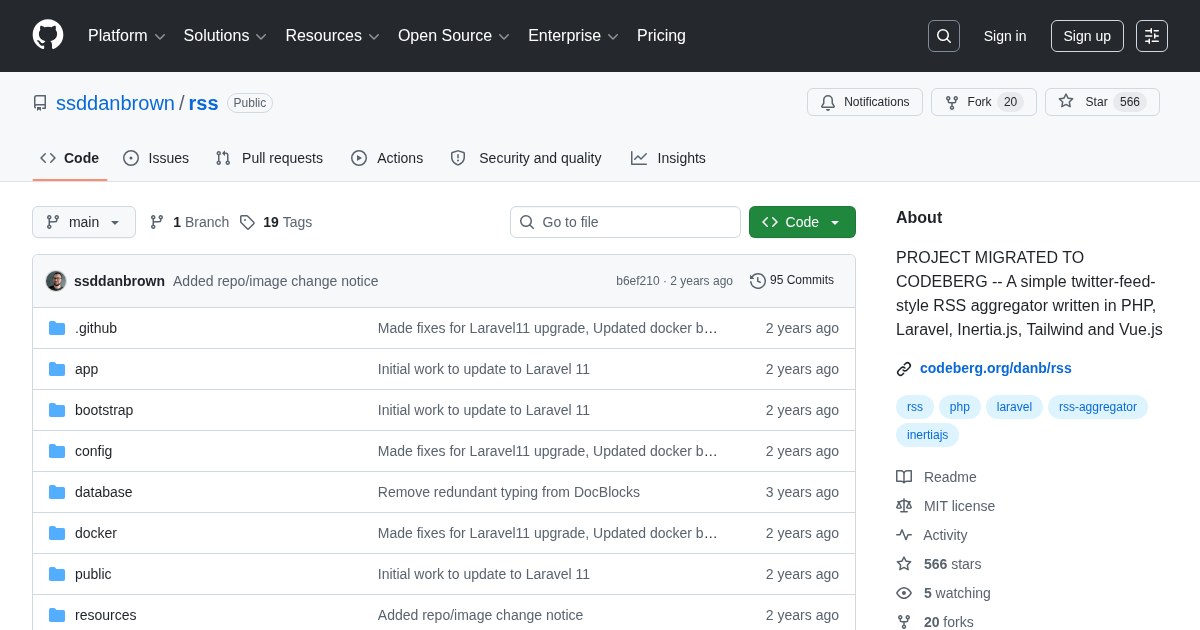Click the Readme book icon
This screenshot has width=1200, height=630.
[904, 477]
